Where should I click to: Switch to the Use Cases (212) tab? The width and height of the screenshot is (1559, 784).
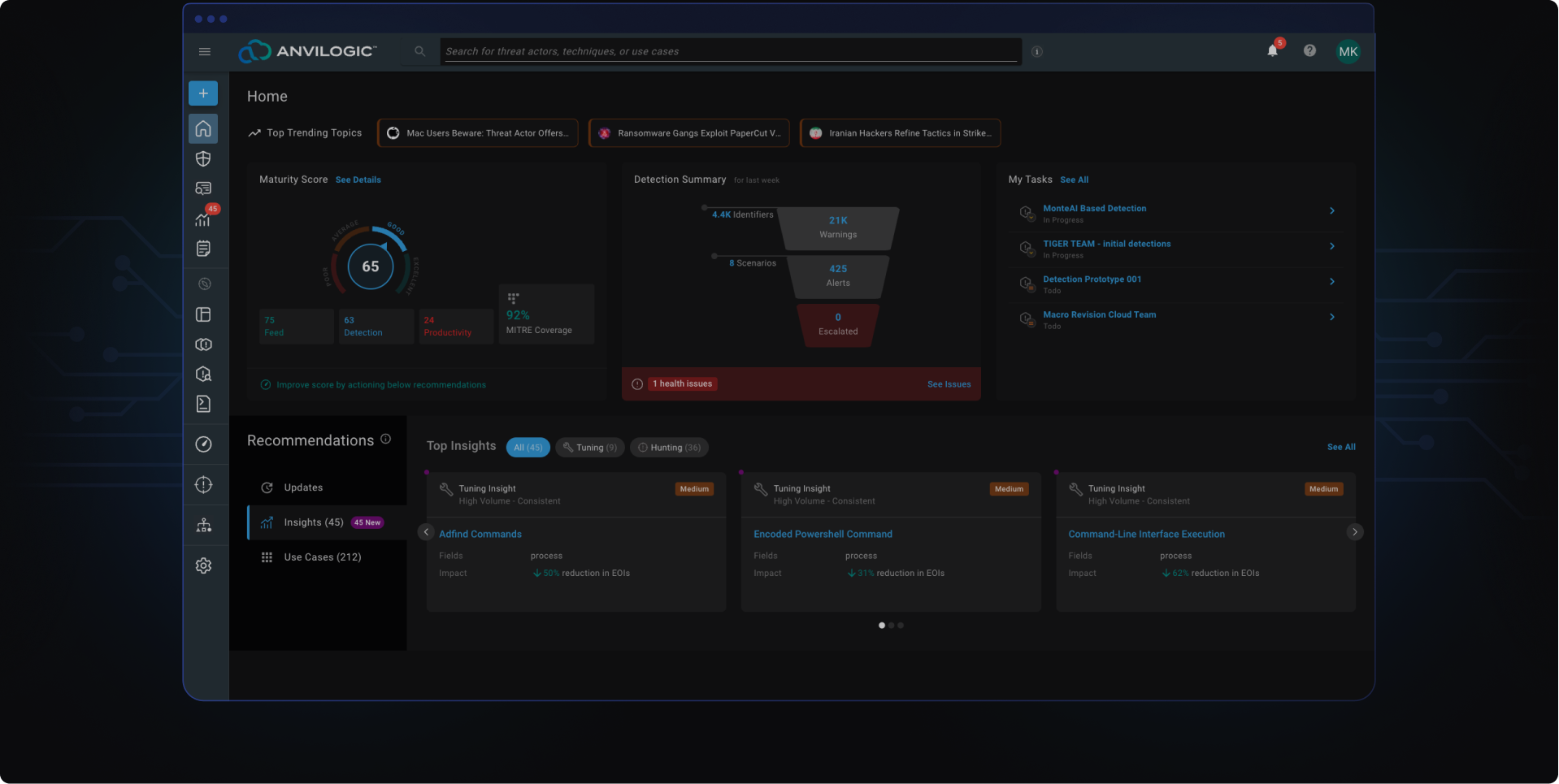click(322, 557)
